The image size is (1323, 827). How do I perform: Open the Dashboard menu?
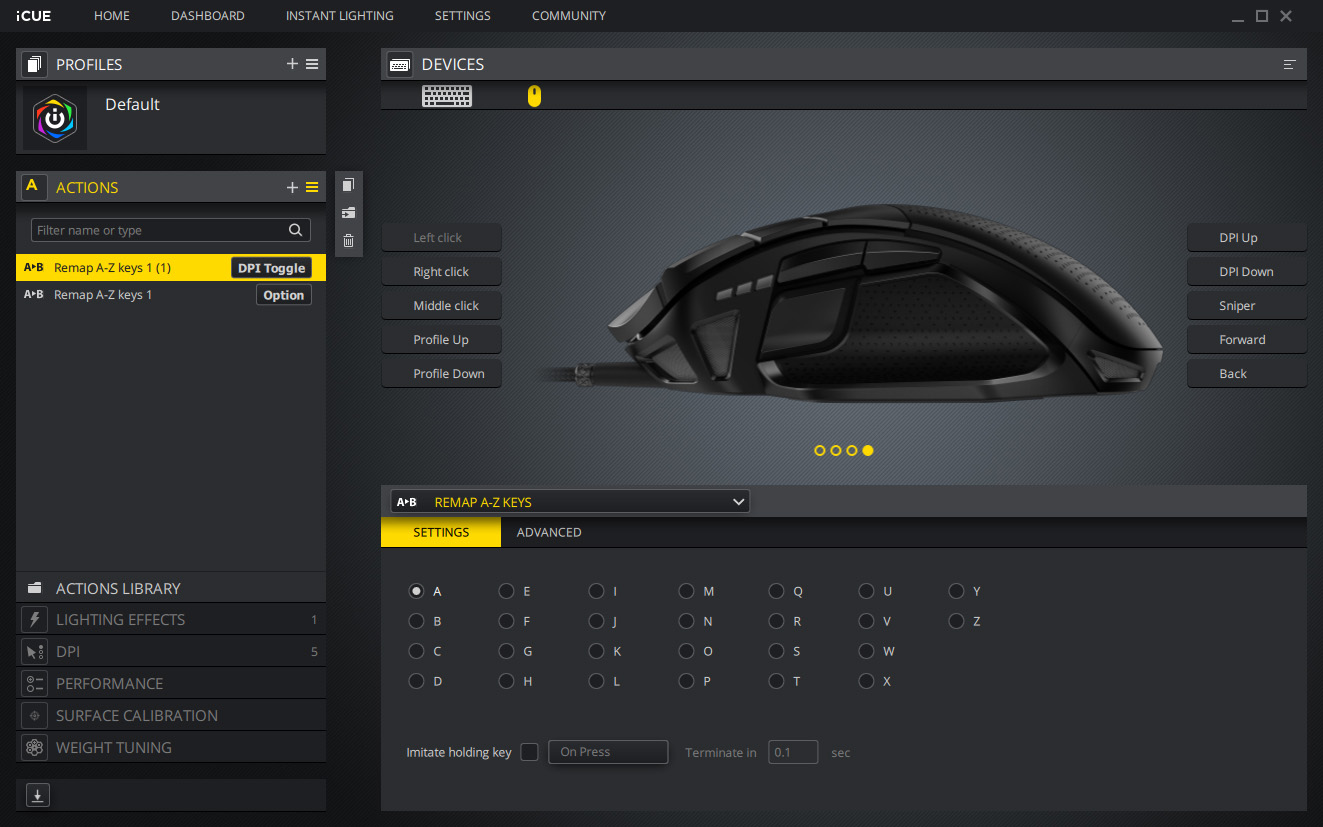pyautogui.click(x=208, y=16)
